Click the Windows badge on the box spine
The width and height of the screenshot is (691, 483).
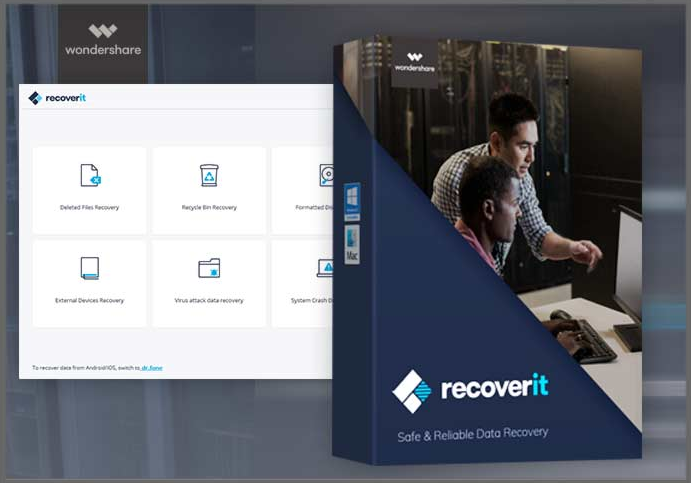(x=352, y=201)
